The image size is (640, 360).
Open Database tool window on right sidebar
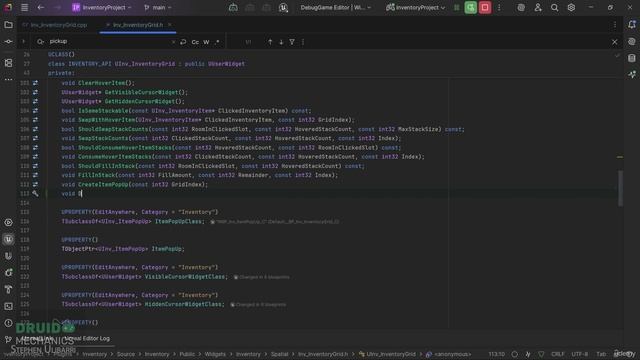click(x=632, y=58)
